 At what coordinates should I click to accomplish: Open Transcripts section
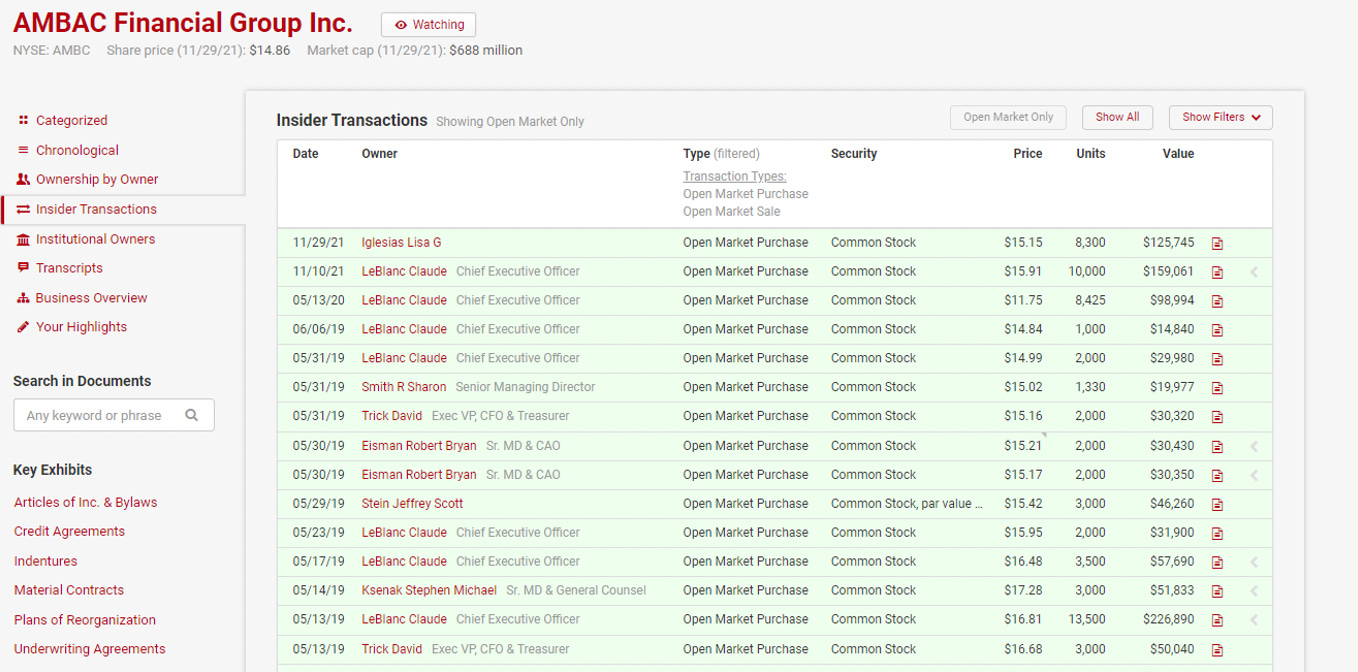[69, 268]
